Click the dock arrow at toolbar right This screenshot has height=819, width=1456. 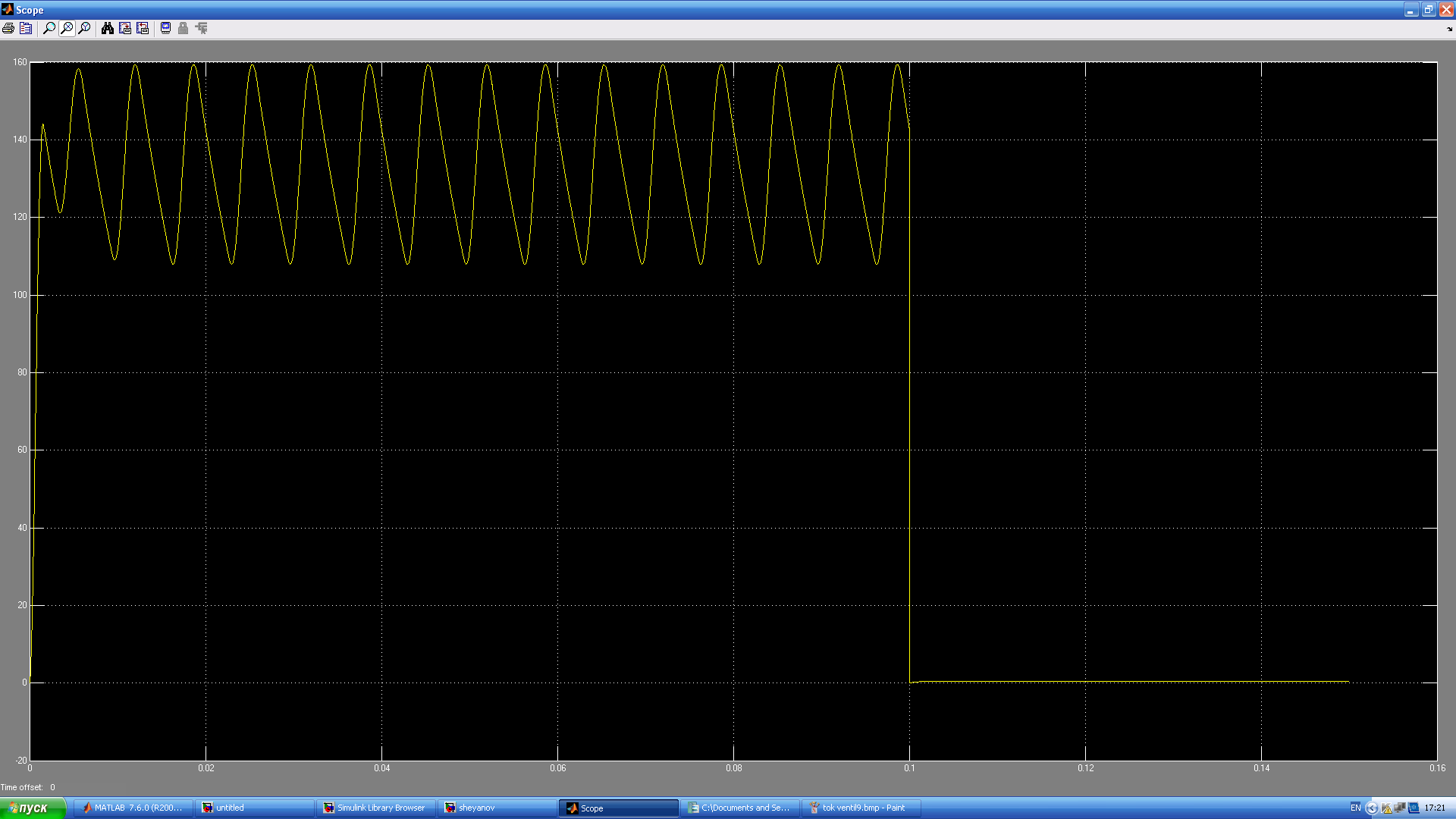tap(1449, 29)
